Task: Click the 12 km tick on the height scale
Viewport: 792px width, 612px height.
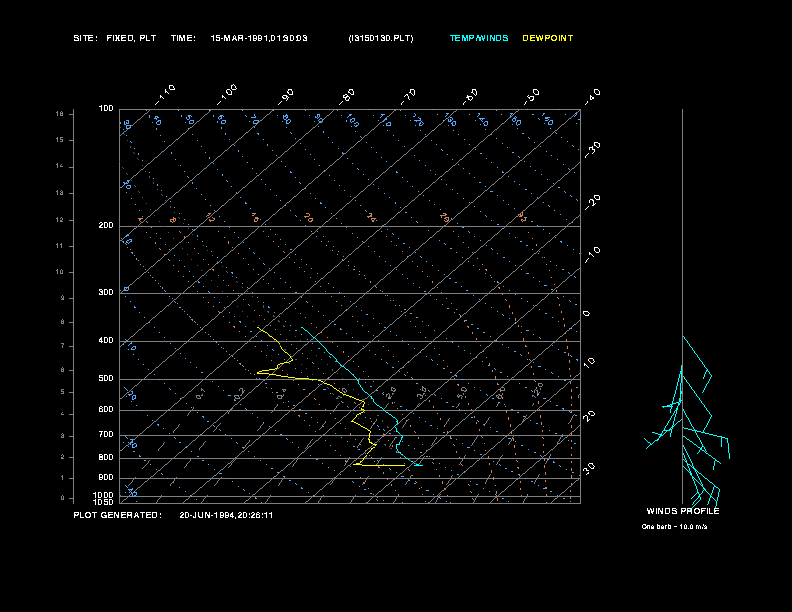Action: [60, 220]
